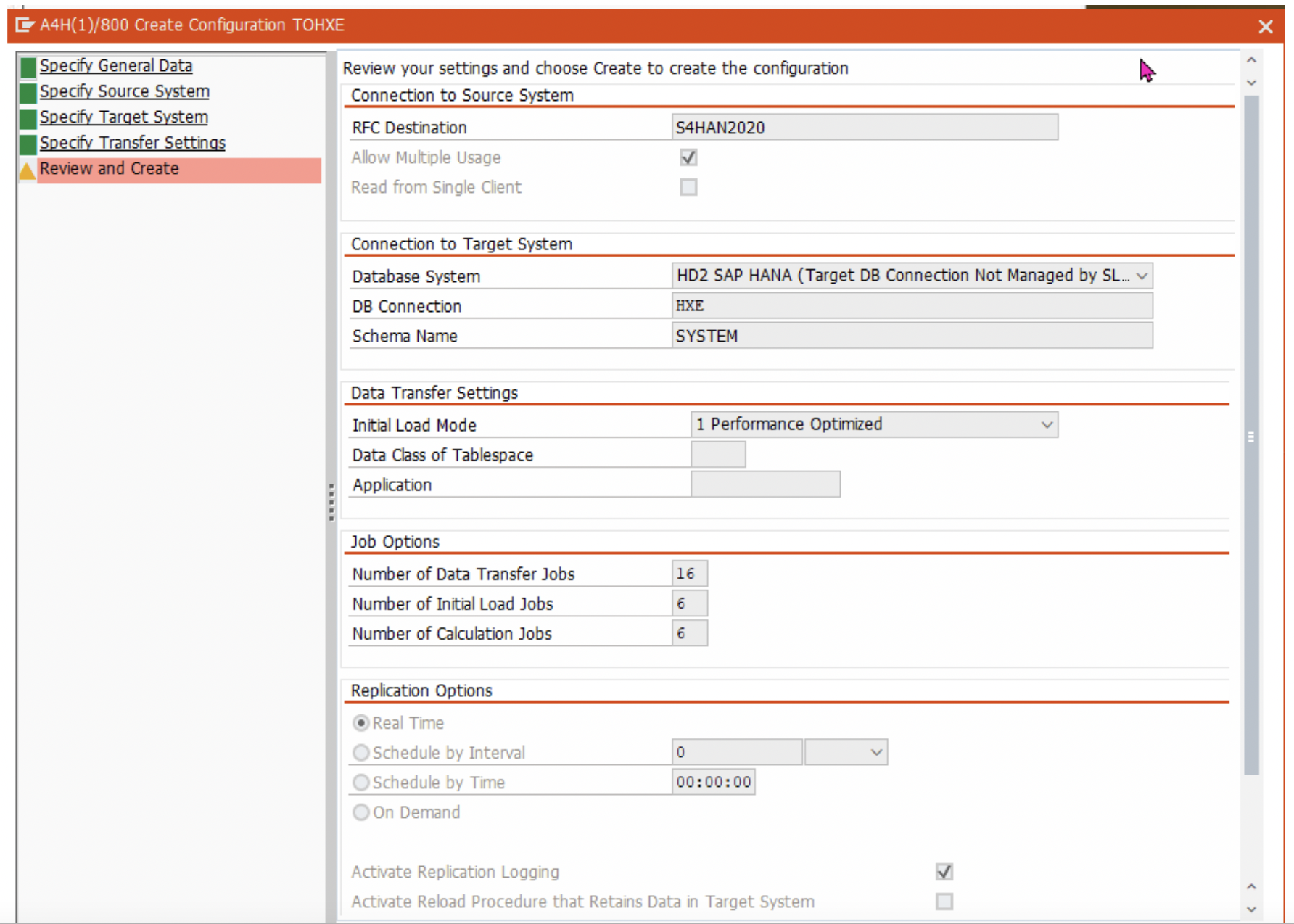1294x924 pixels.
Task: Select the Schedule by Interval radio button
Action: tap(361, 753)
